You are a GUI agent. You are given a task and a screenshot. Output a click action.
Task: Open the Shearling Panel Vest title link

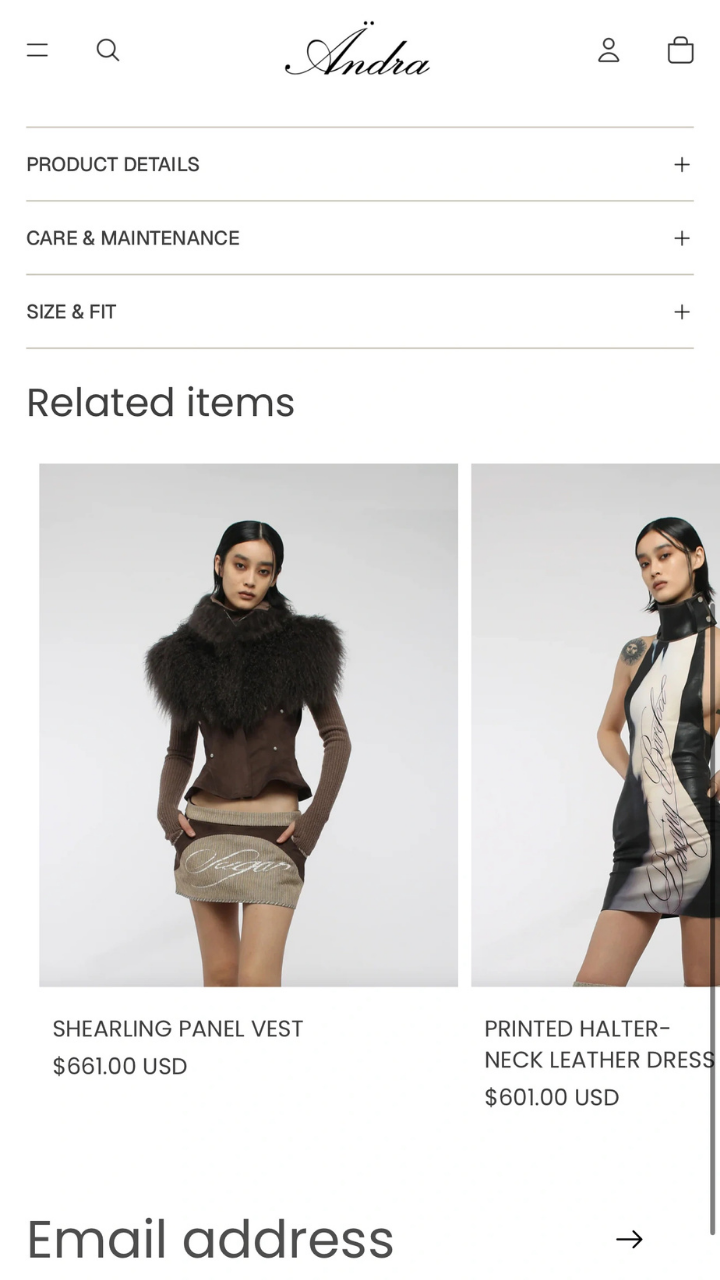coord(178,1029)
